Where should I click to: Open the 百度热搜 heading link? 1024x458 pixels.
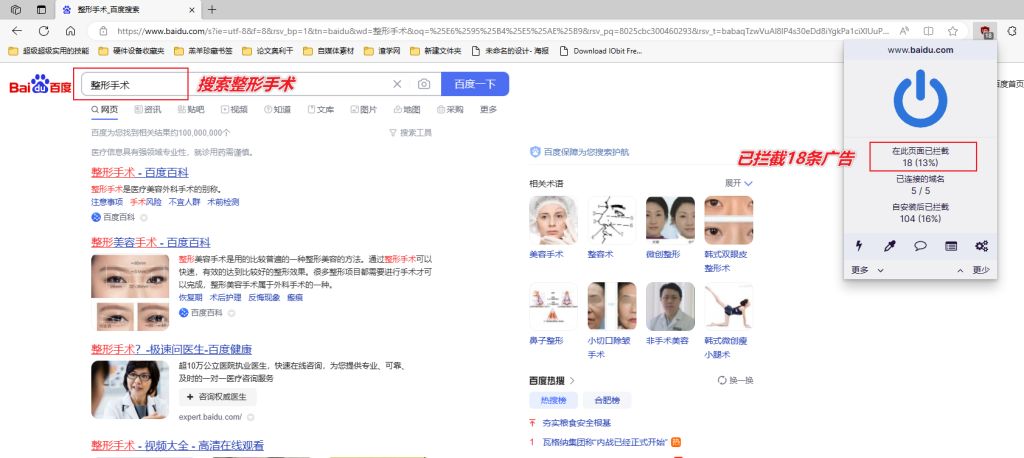(552, 380)
